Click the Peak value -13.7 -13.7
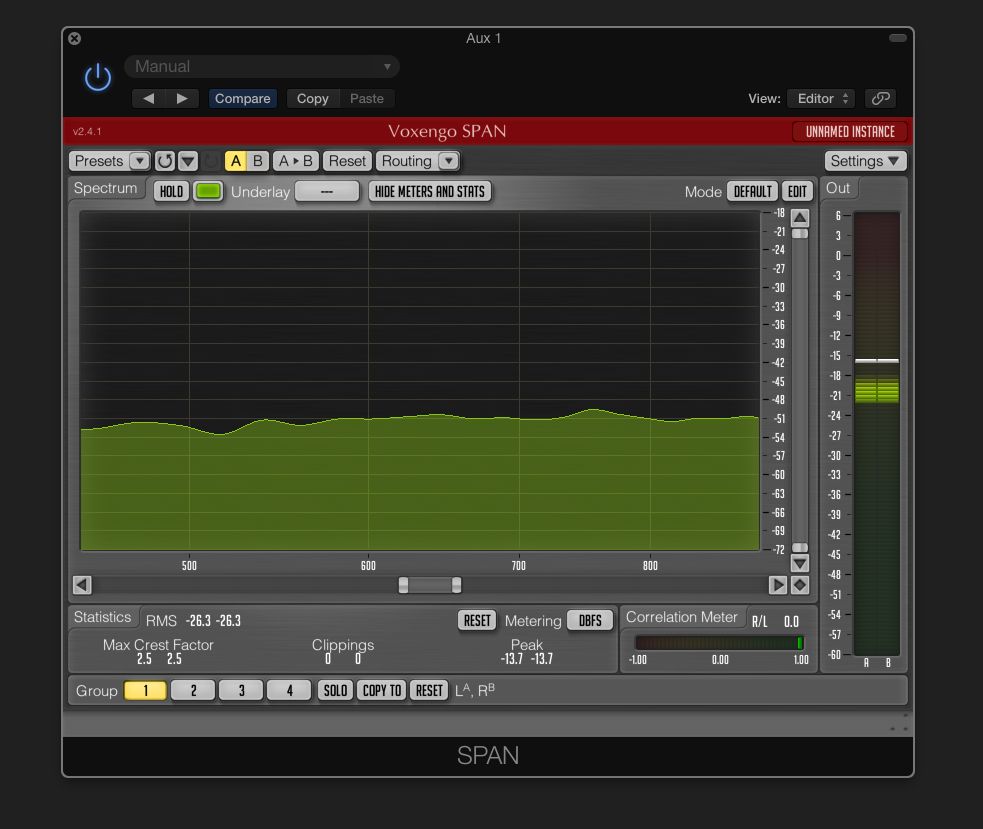Image resolution: width=983 pixels, height=829 pixels. click(527, 658)
